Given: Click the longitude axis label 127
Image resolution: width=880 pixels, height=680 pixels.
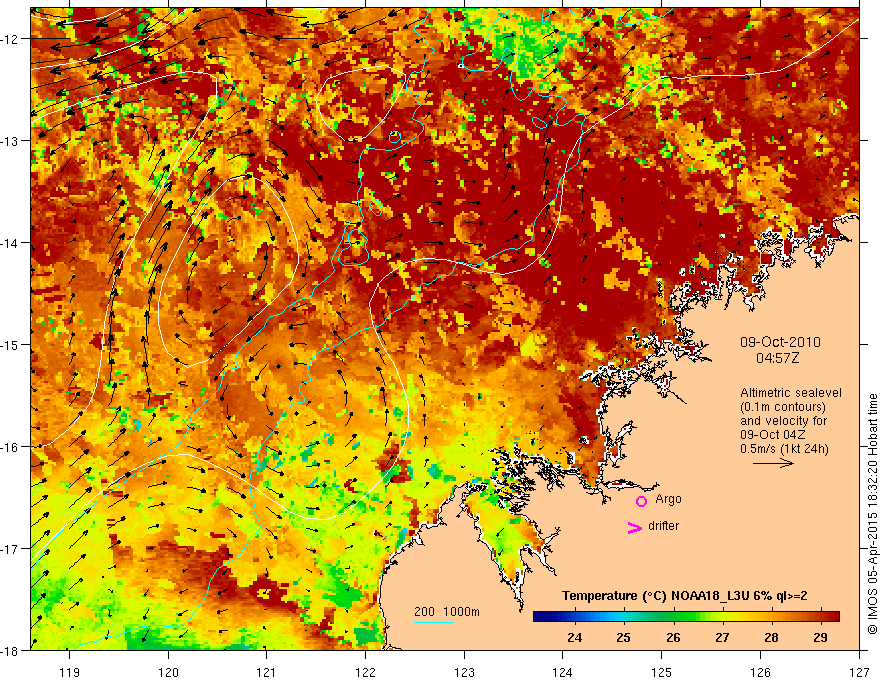Looking at the screenshot, I should [x=859, y=672].
